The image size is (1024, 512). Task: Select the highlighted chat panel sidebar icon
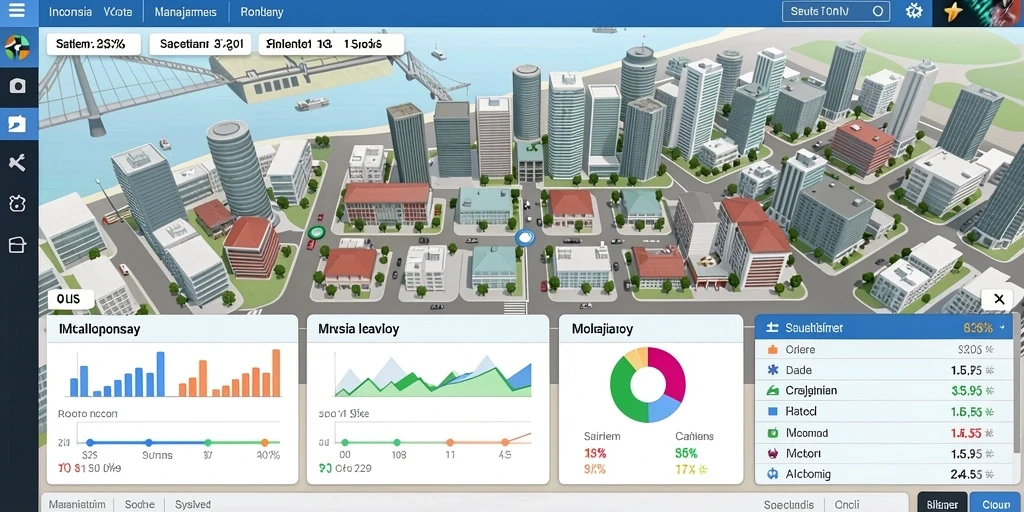click(x=17, y=124)
